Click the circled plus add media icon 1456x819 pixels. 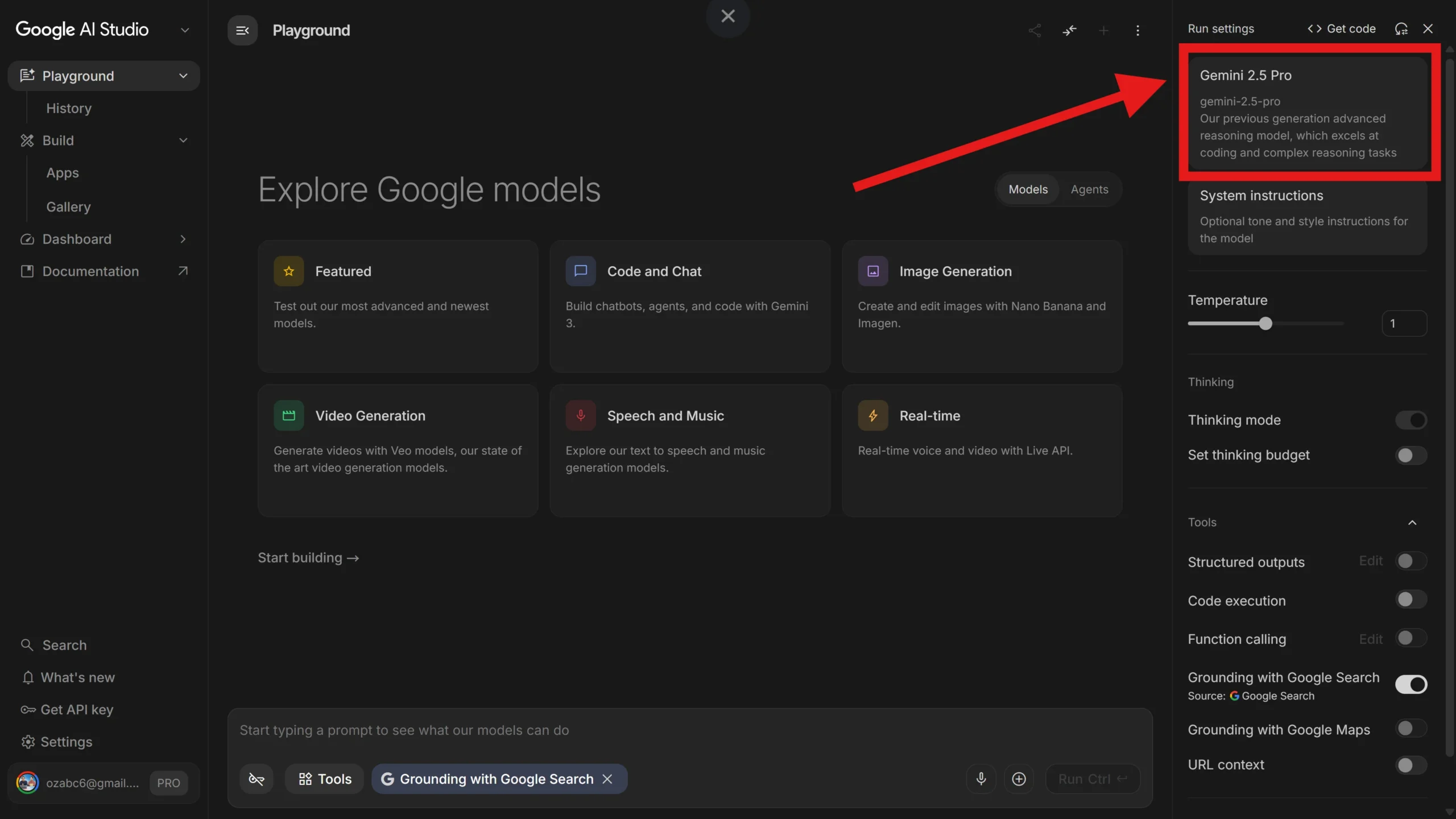[x=1019, y=779]
